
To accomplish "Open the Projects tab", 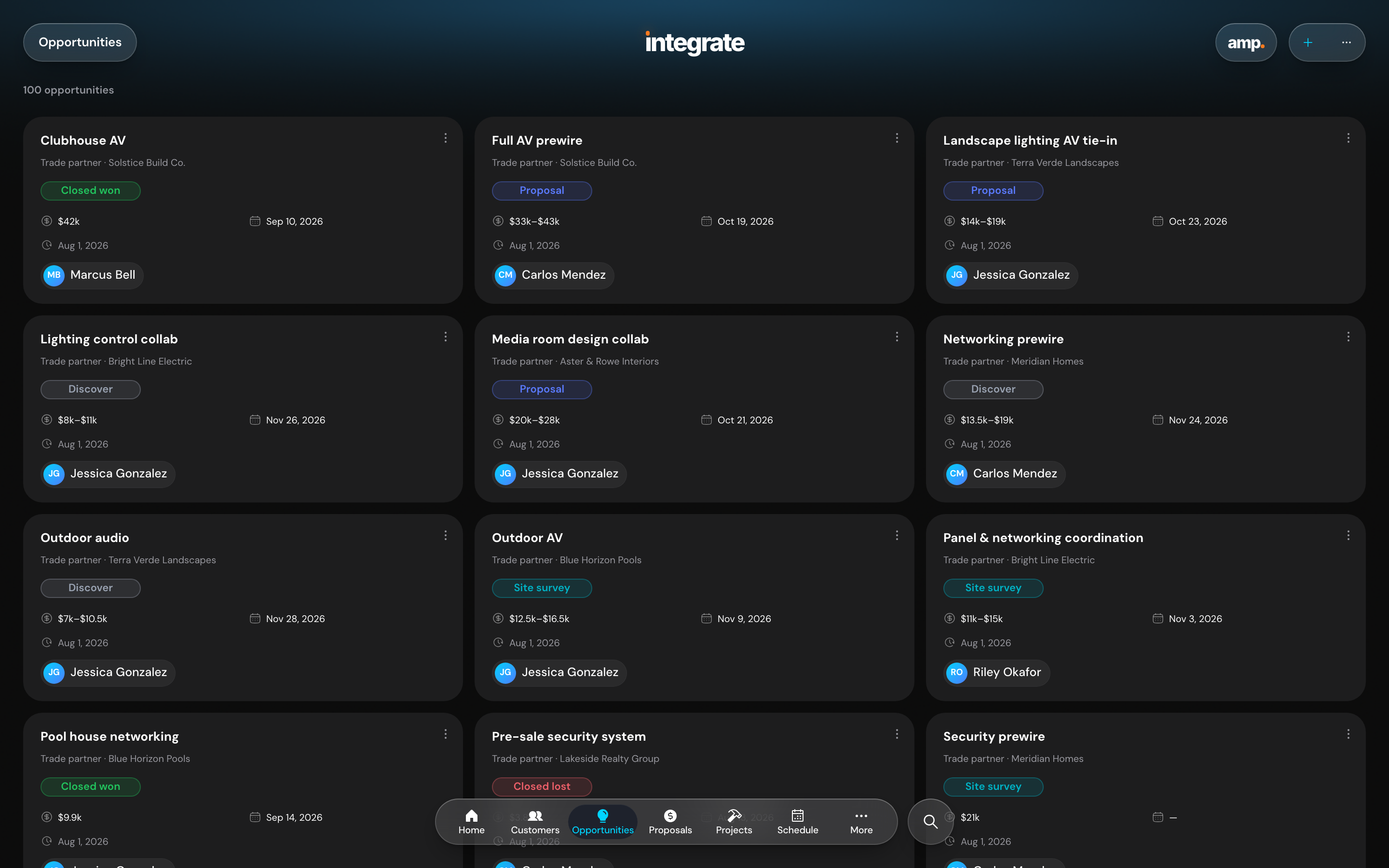I will pyautogui.click(x=734, y=822).
